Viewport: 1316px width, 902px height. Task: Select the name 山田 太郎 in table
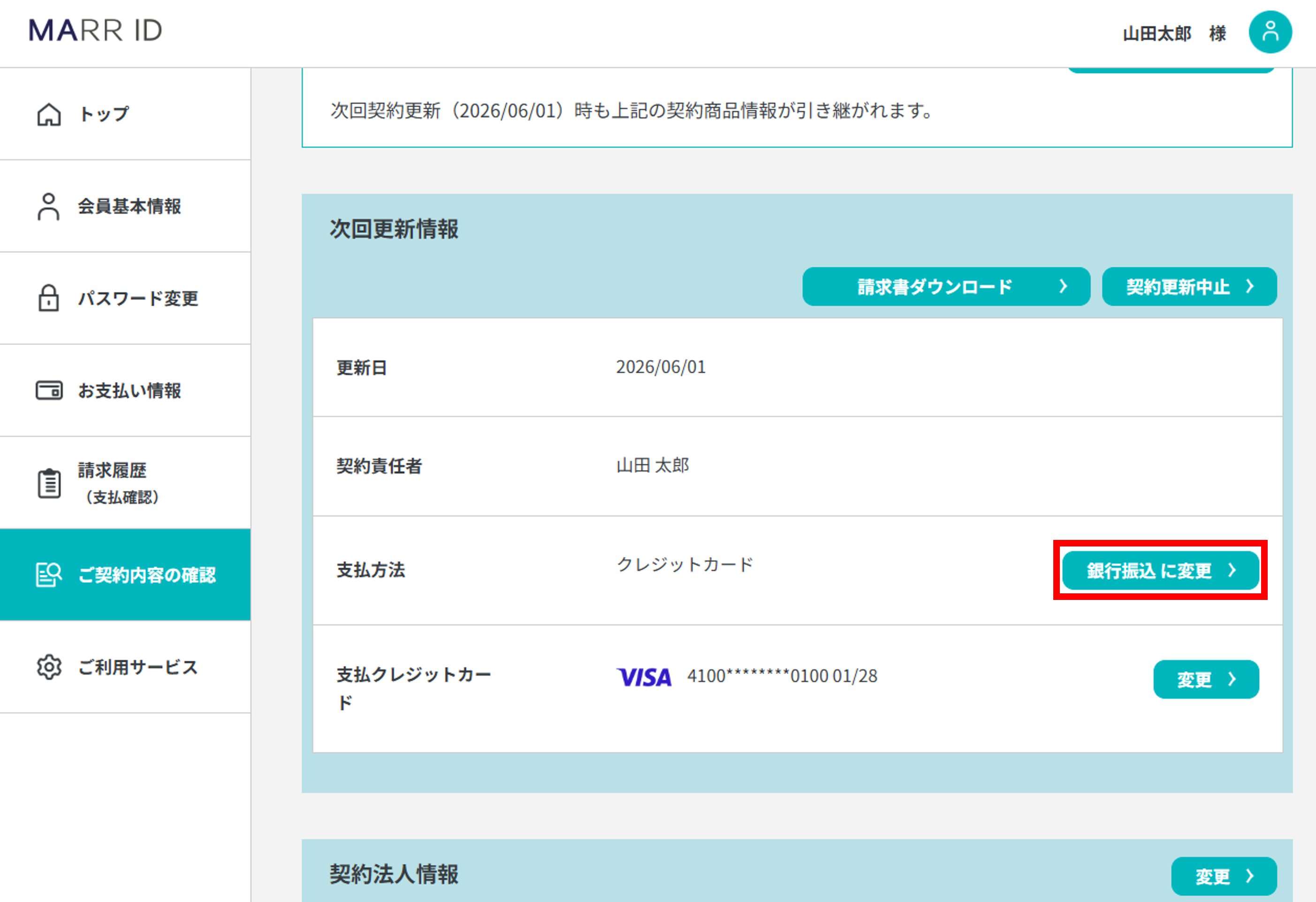pyautogui.click(x=652, y=465)
